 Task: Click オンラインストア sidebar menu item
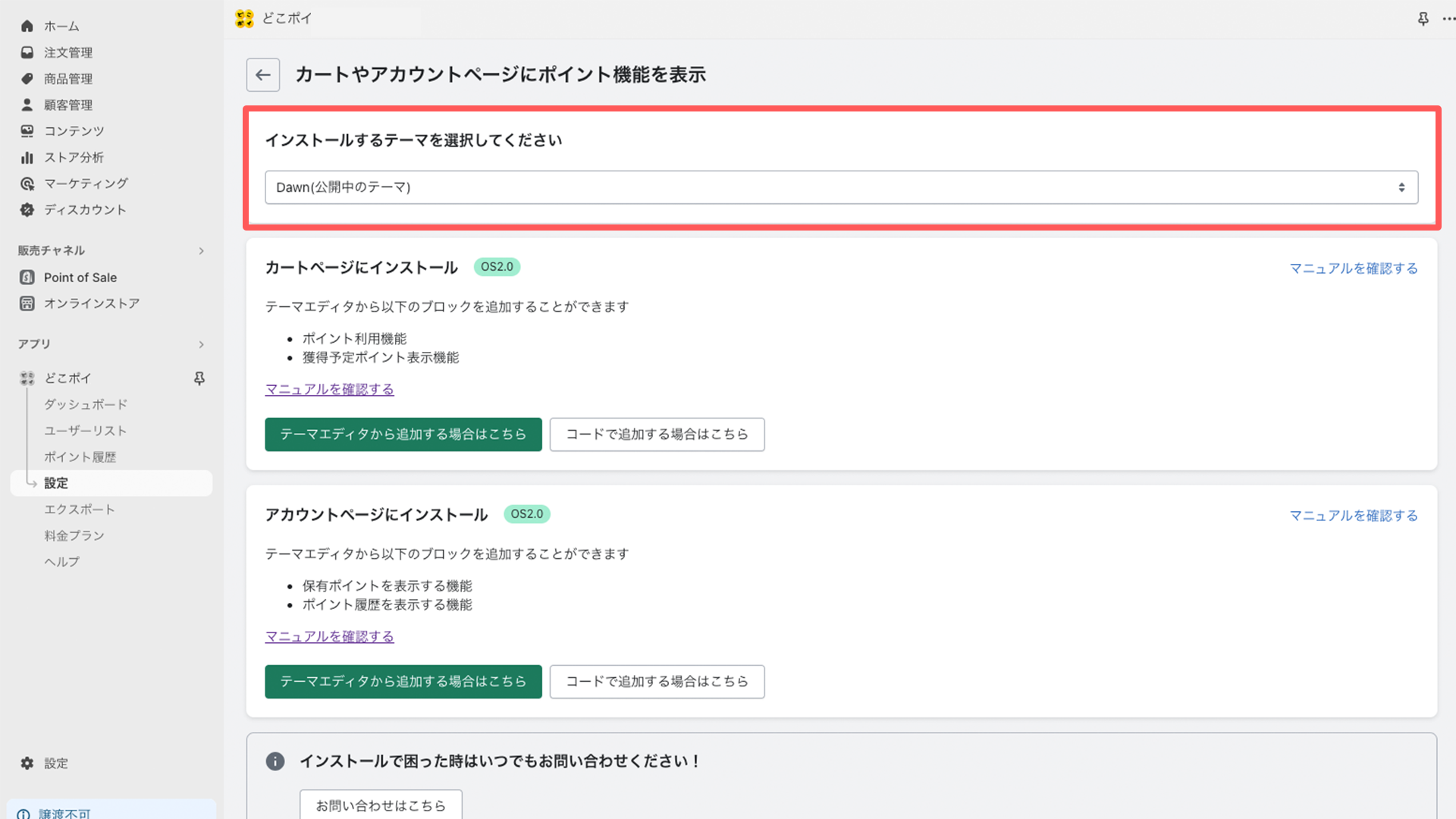[x=91, y=303]
